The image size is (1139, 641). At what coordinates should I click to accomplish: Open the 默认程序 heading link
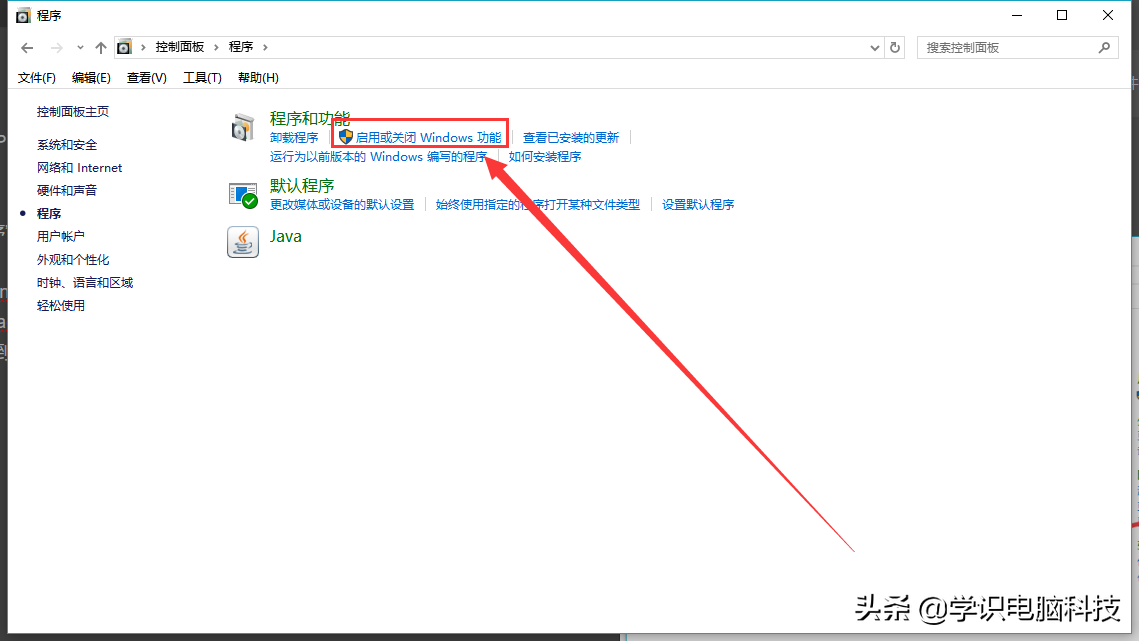tap(301, 186)
